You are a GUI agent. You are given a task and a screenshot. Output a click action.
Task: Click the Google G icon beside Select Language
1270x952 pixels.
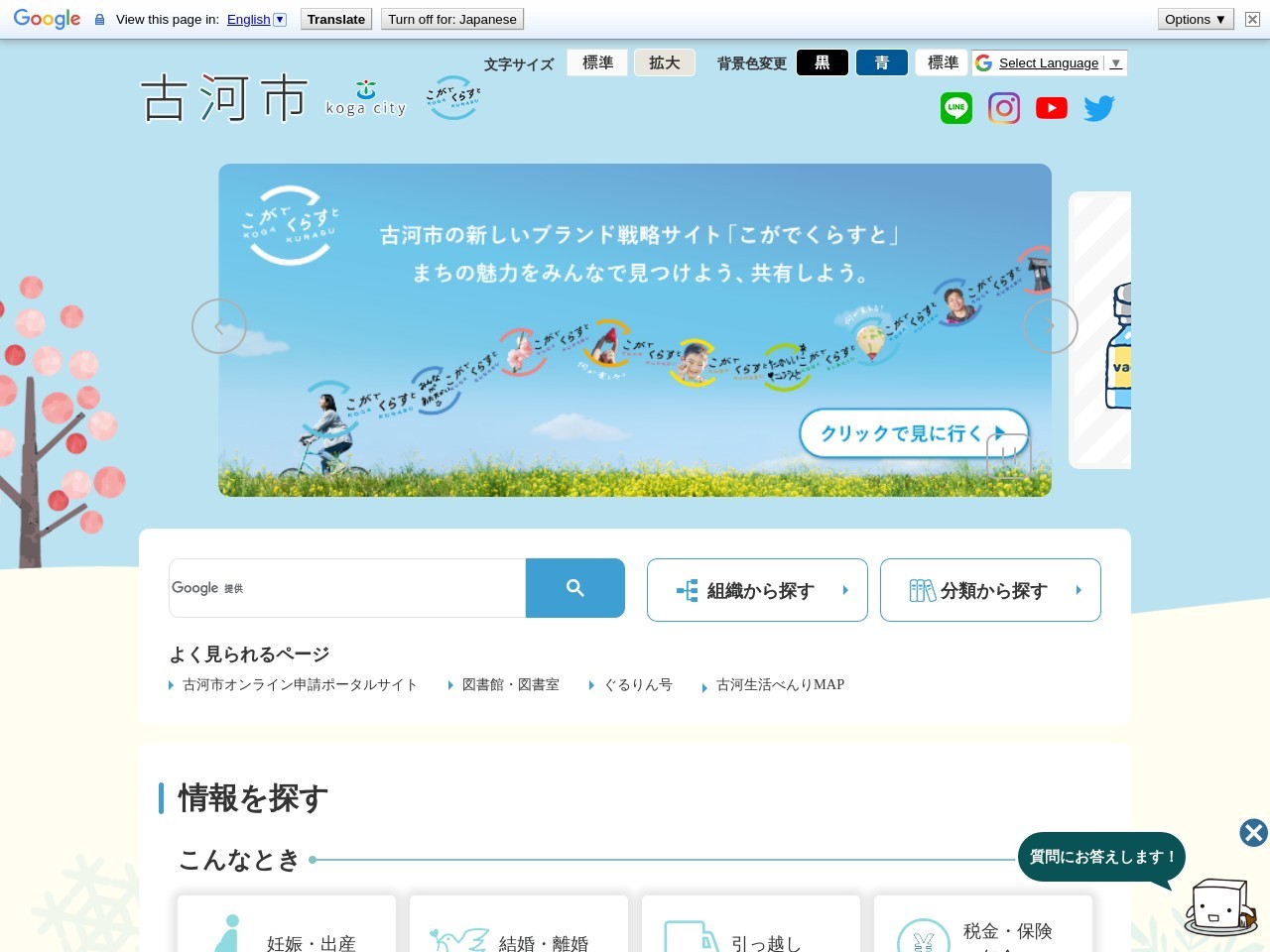[984, 62]
